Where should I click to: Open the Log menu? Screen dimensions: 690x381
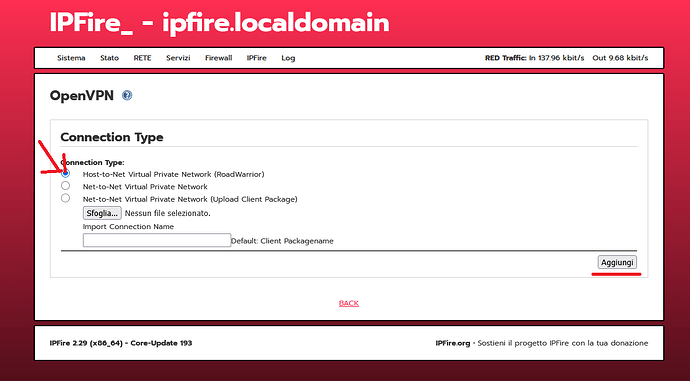pyautogui.click(x=288, y=58)
